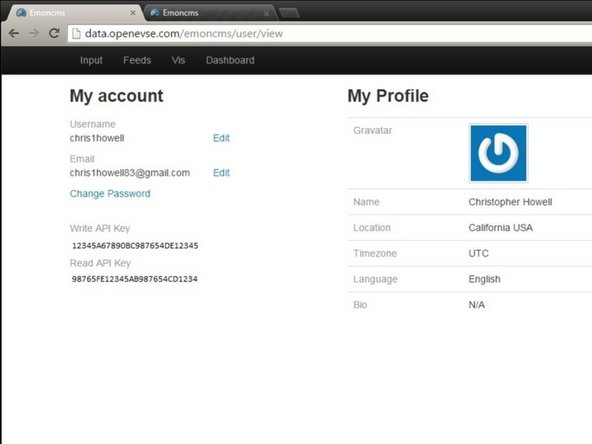Viewport: 592px width, 444px height.
Task: Open the Vis menu
Action: click(x=178, y=60)
